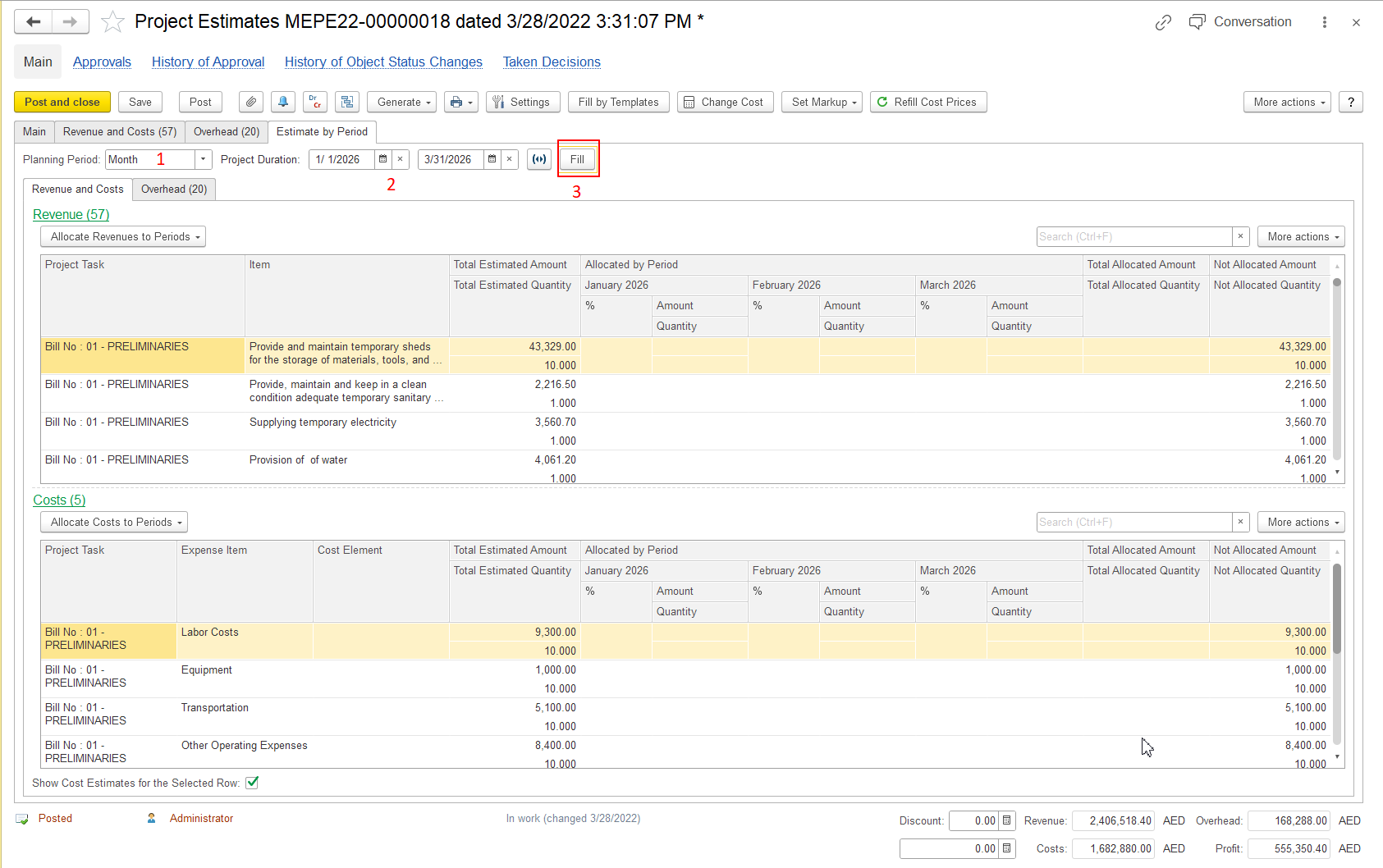The width and height of the screenshot is (1383, 868).
Task: Close the Project Estimates document
Action: pos(1356,22)
